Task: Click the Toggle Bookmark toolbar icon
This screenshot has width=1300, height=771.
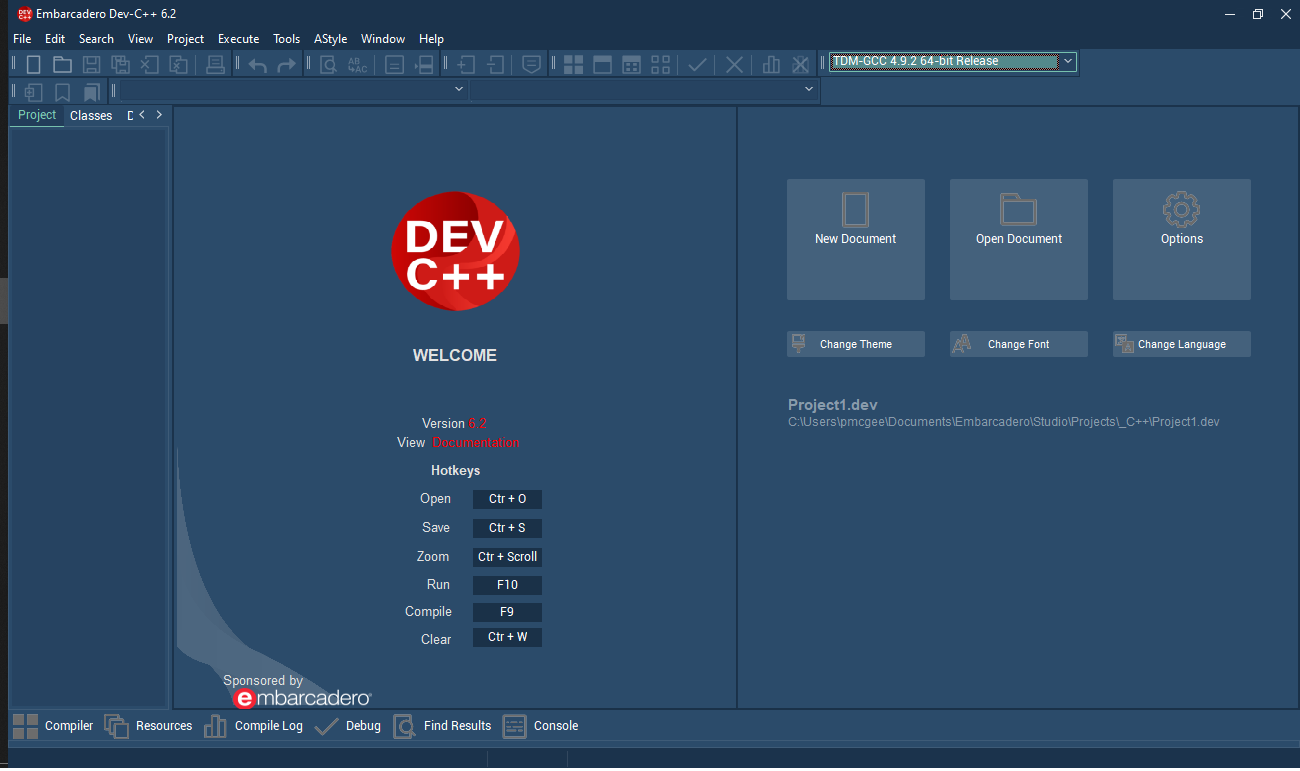Action: 62,92
